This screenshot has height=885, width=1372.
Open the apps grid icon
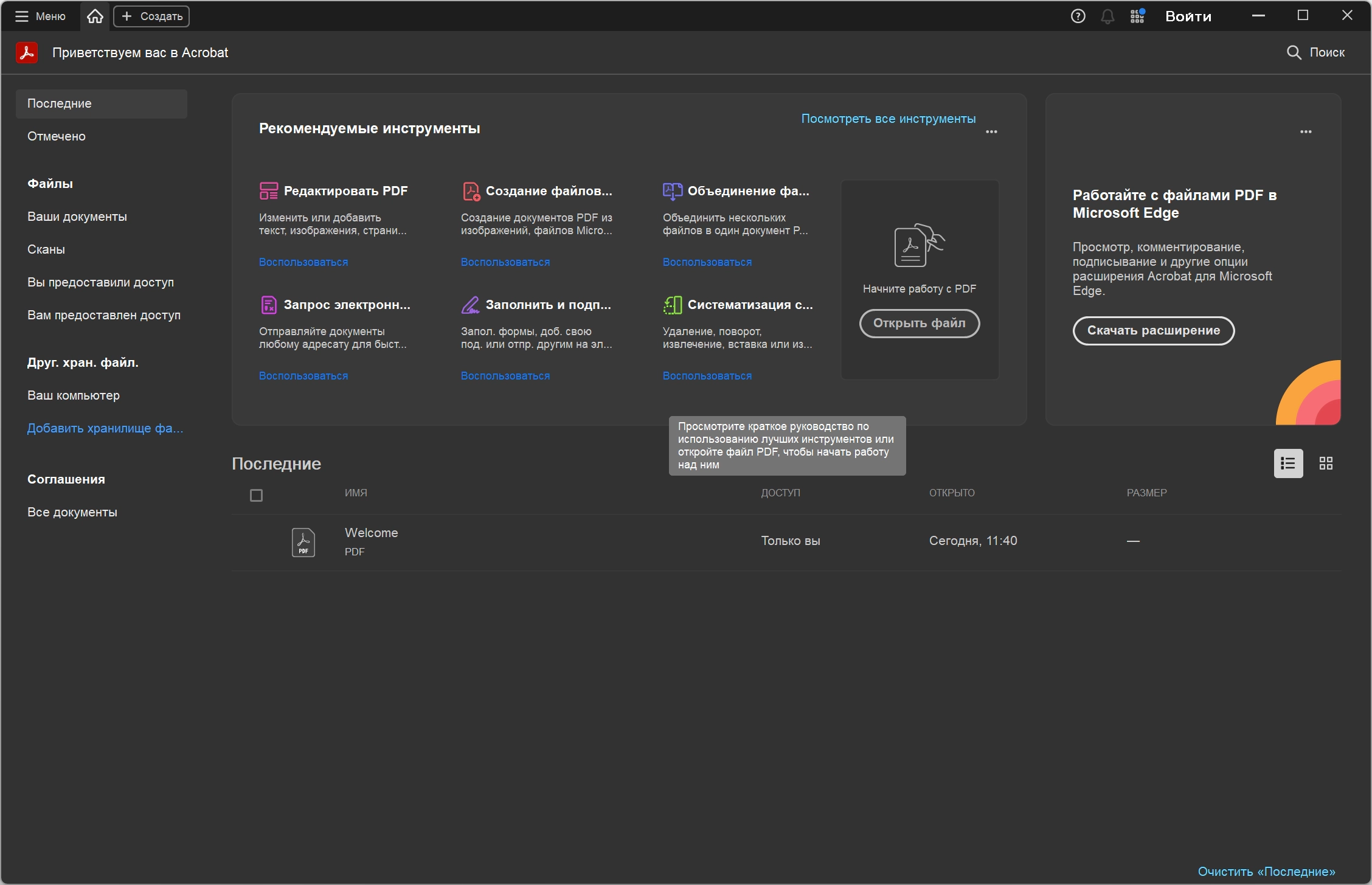(1137, 16)
